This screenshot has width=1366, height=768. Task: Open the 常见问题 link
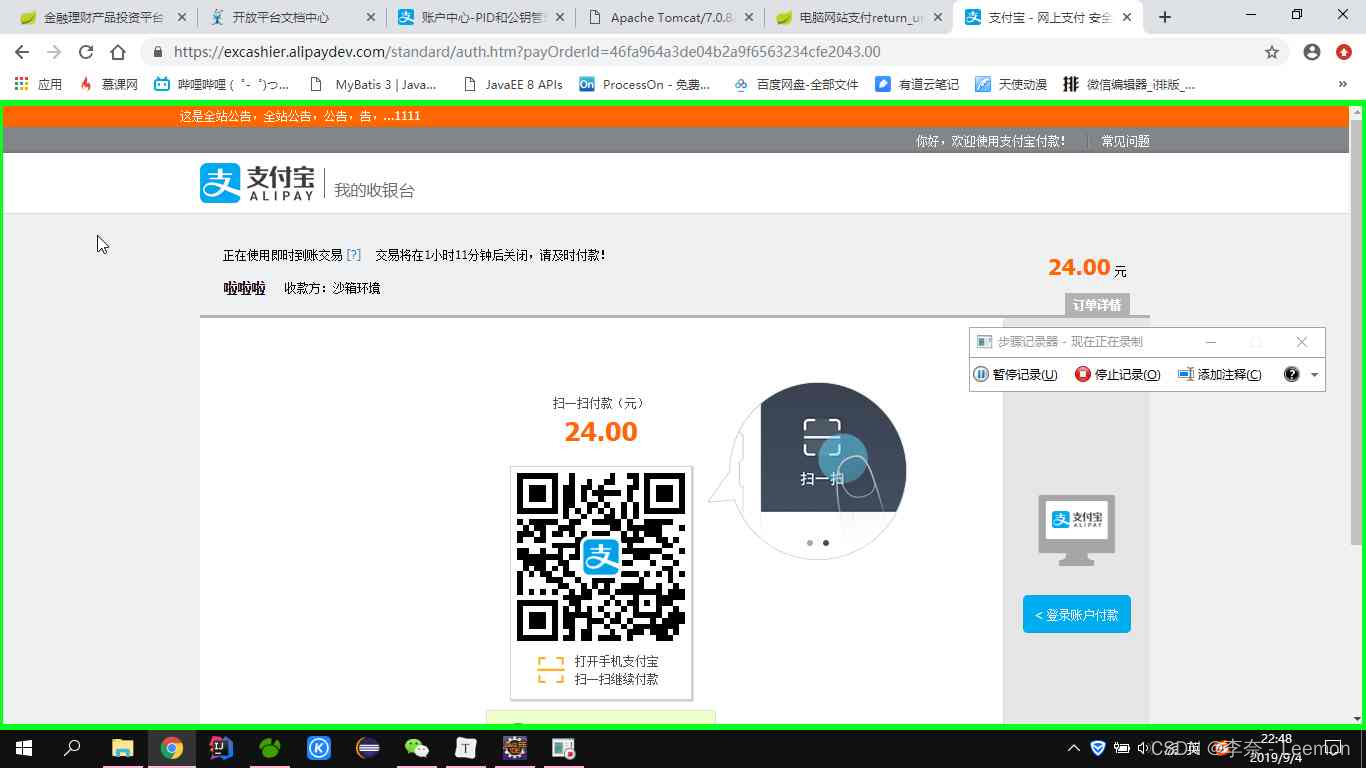pos(1125,141)
